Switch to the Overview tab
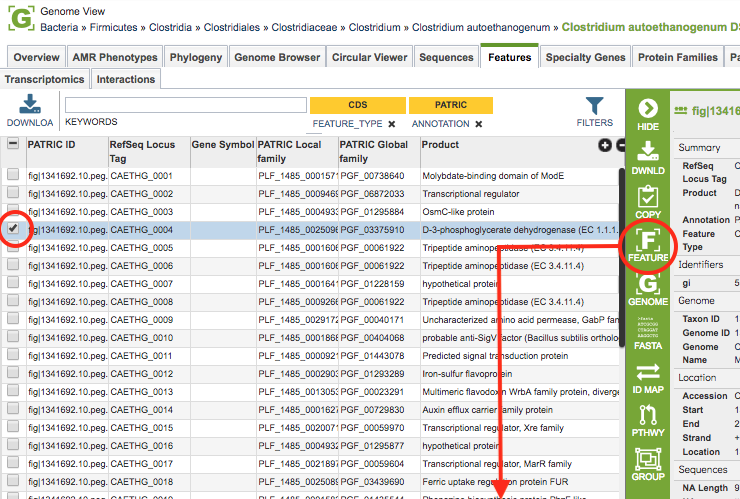 [36, 57]
